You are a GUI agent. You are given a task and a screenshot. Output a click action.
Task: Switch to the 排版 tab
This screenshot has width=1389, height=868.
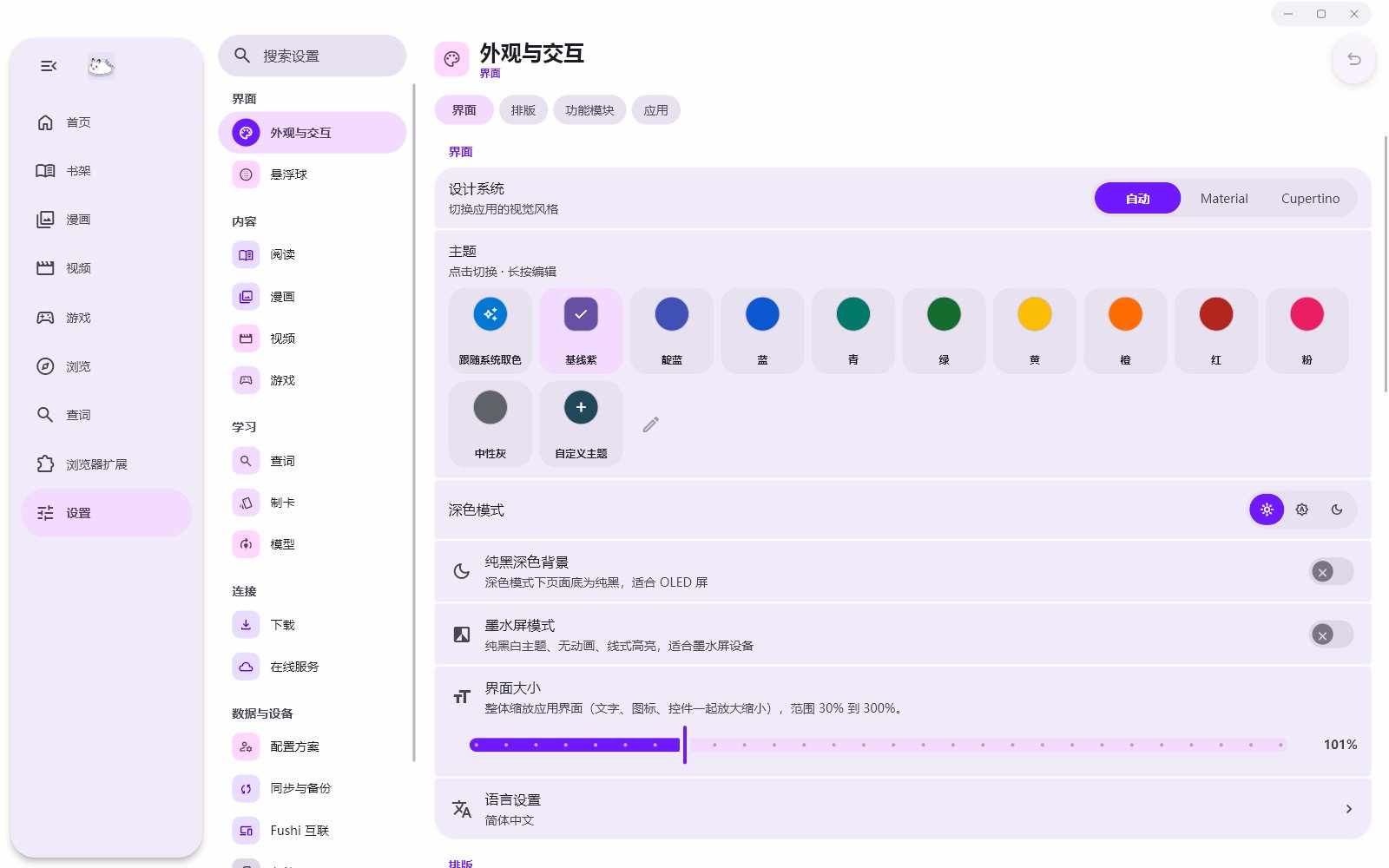click(523, 110)
